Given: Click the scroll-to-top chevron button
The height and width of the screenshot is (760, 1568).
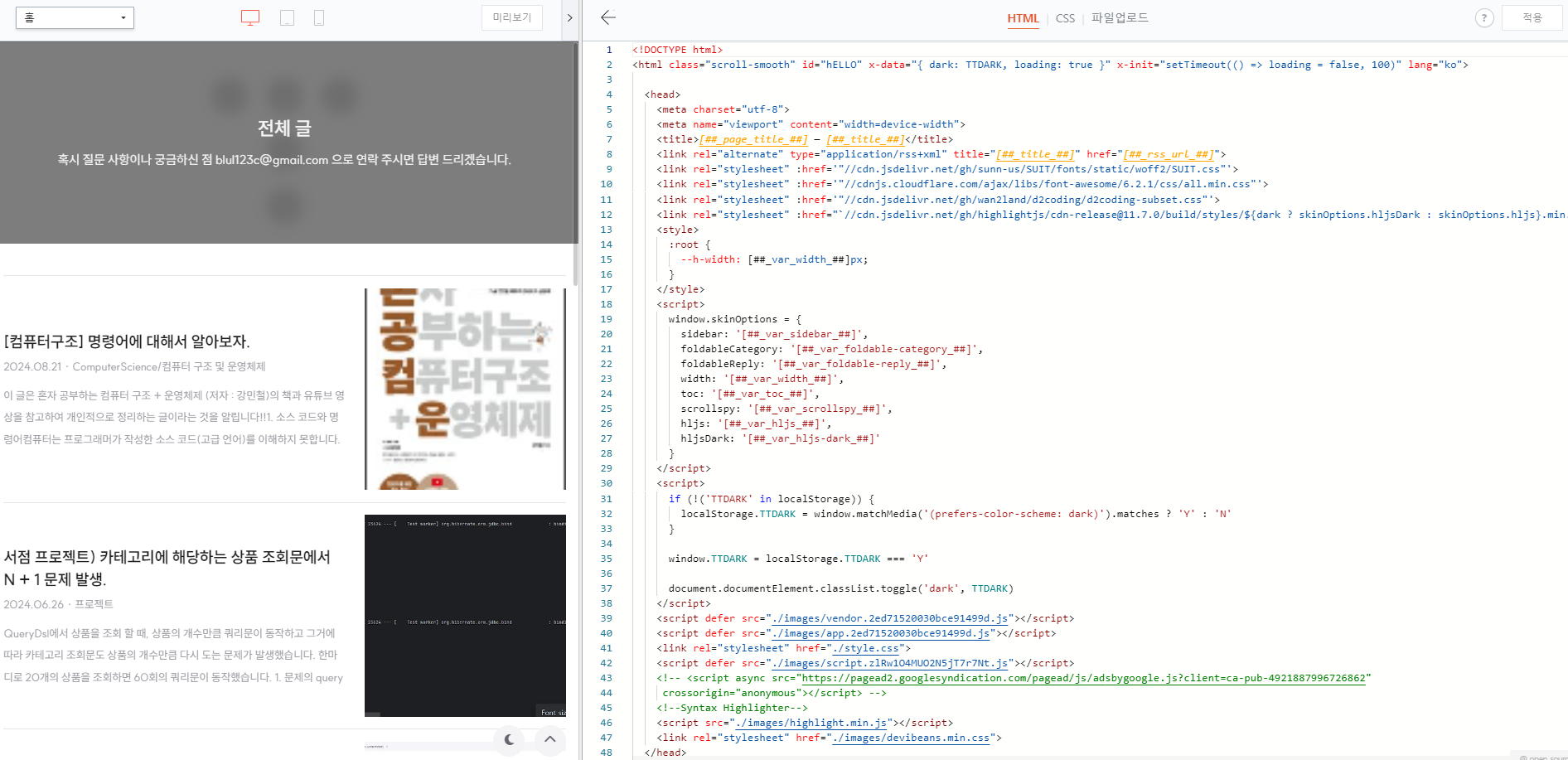Looking at the screenshot, I should pos(550,739).
